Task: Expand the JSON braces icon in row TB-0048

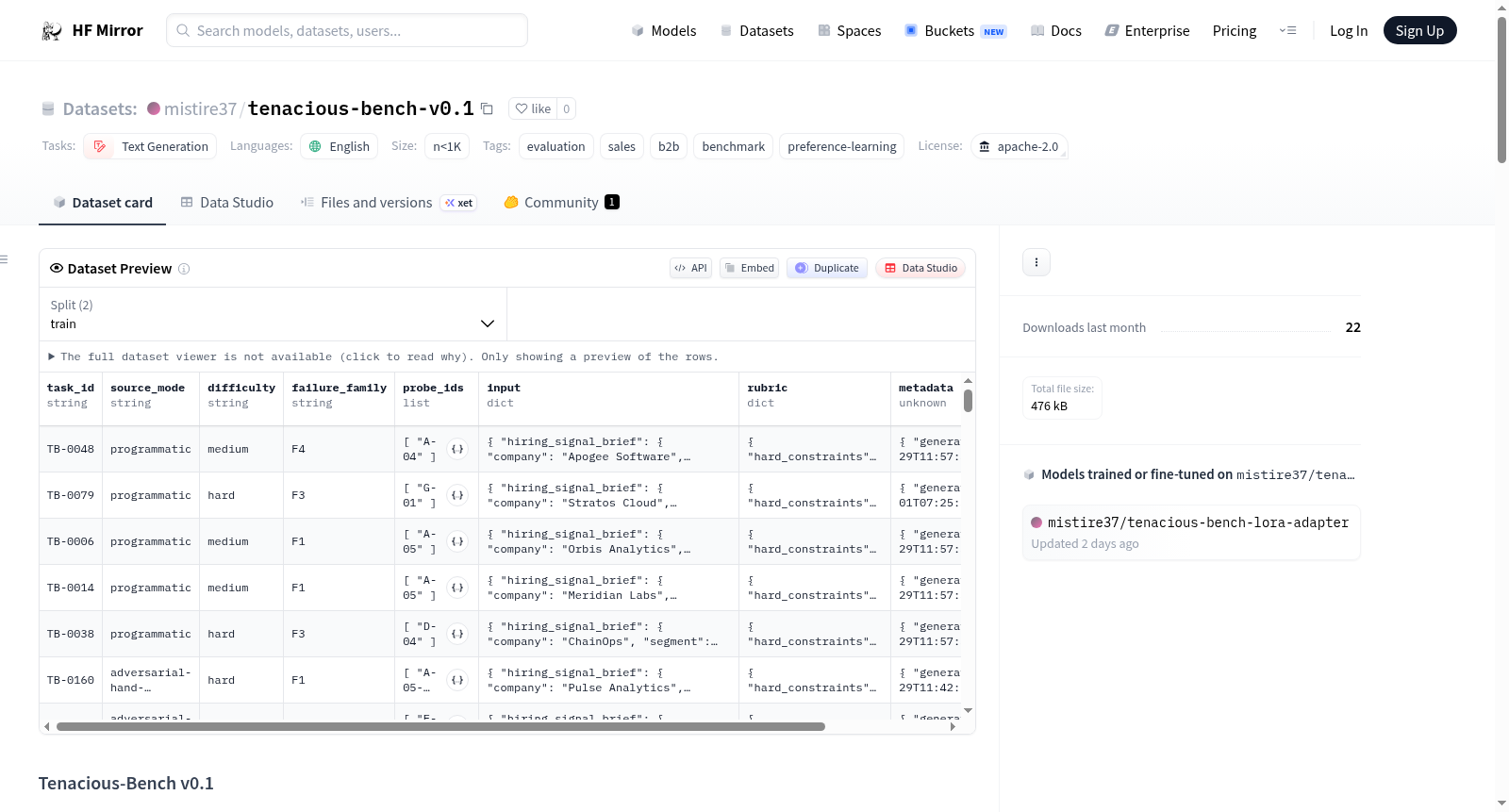Action: (457, 449)
